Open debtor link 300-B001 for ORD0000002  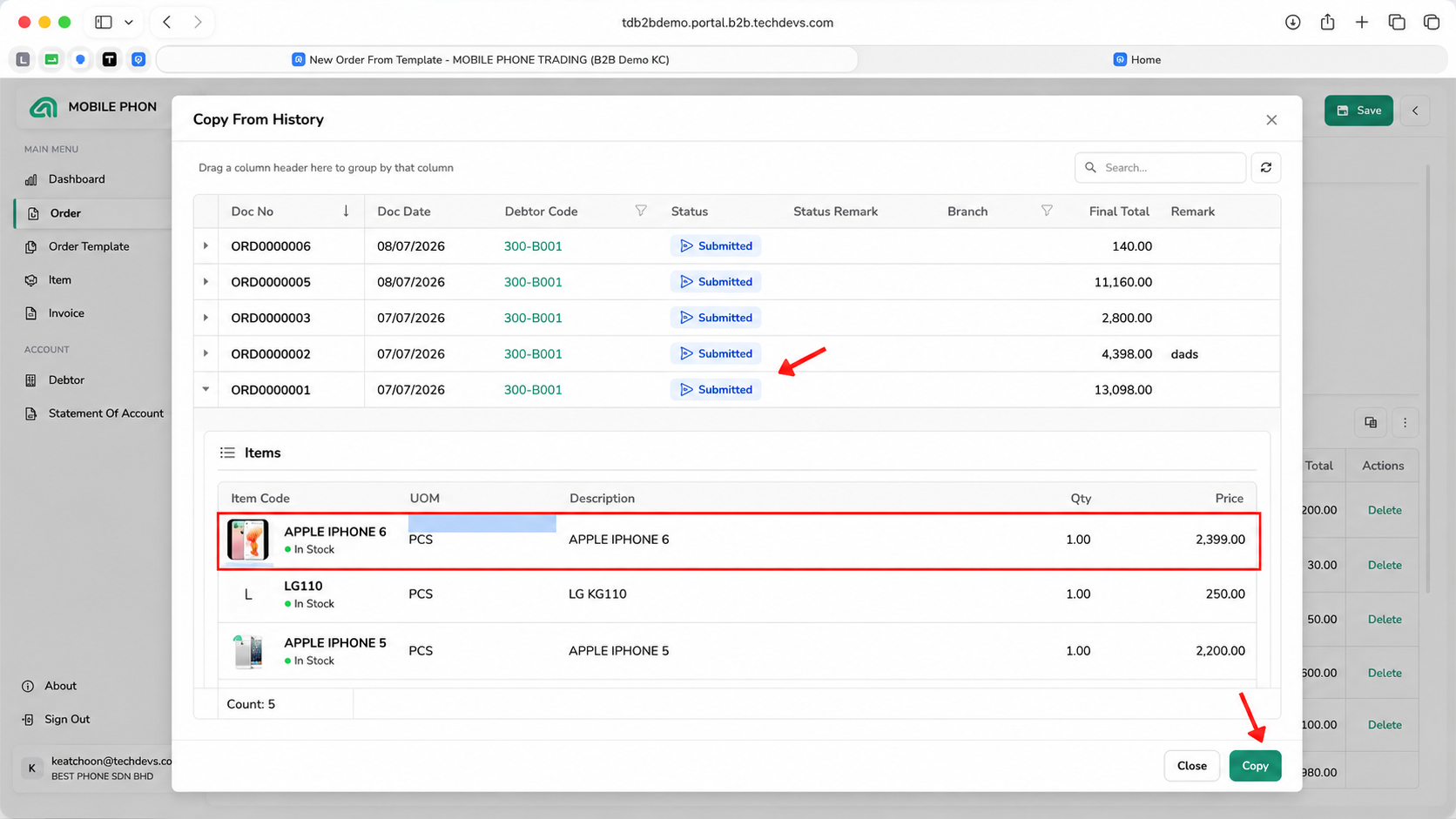click(x=533, y=353)
